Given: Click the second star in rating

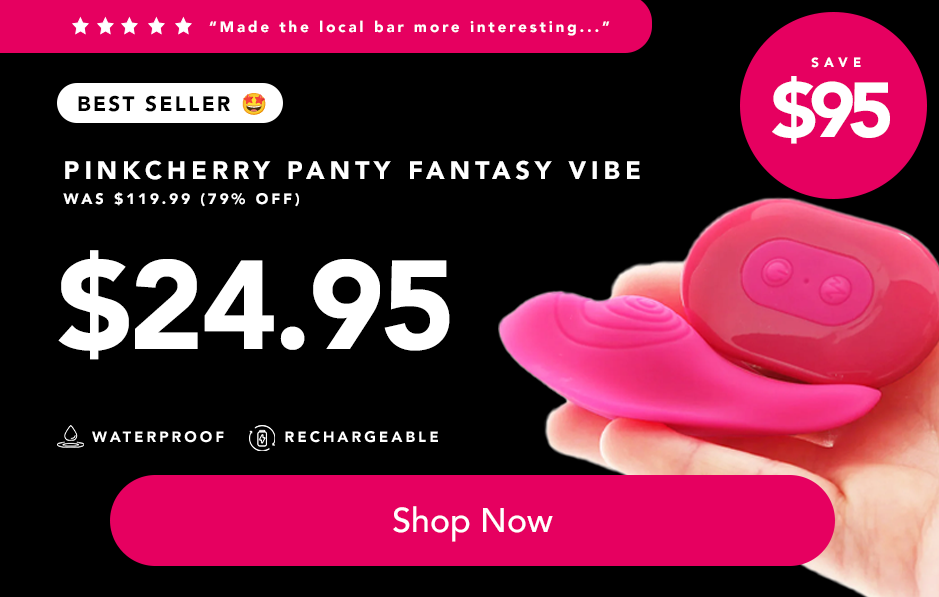Looking at the screenshot, I should (x=105, y=26).
